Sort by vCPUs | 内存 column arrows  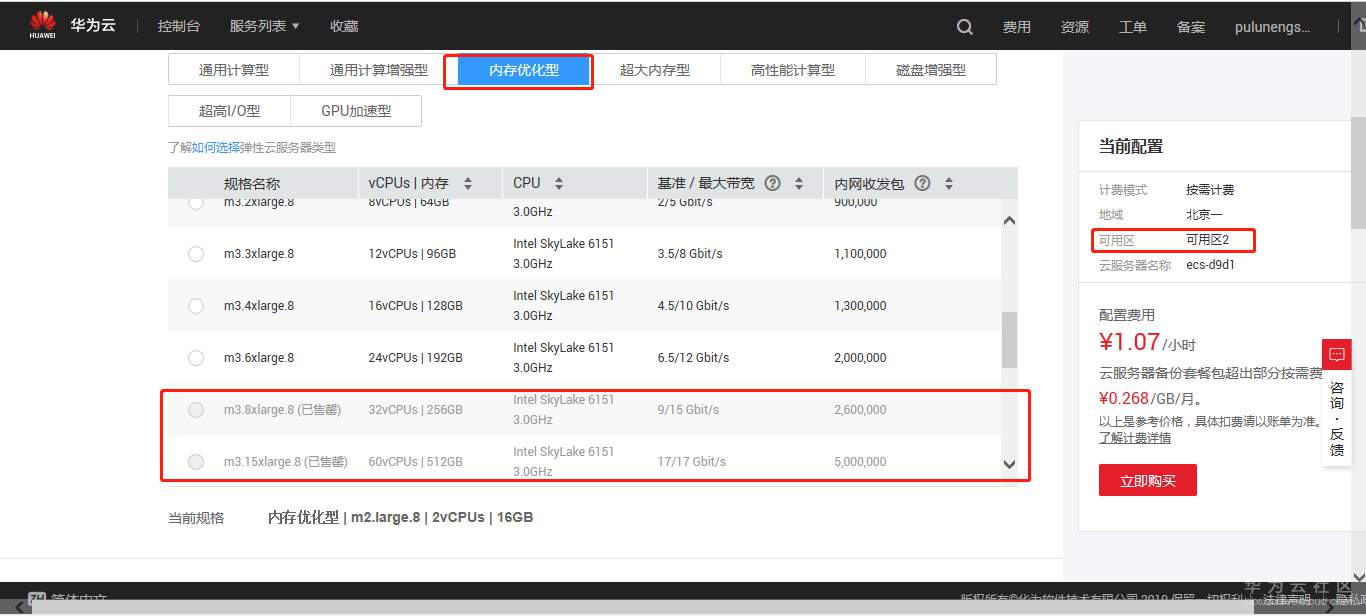click(x=467, y=184)
